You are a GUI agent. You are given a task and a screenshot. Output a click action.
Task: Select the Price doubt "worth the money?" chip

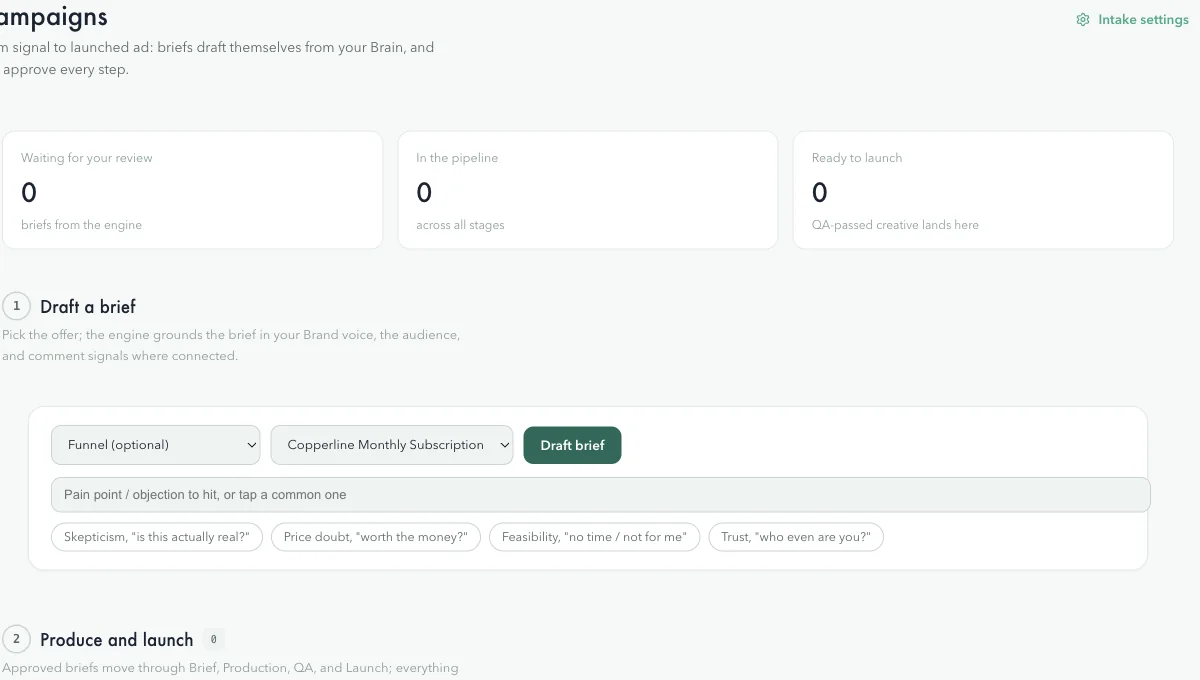(376, 537)
